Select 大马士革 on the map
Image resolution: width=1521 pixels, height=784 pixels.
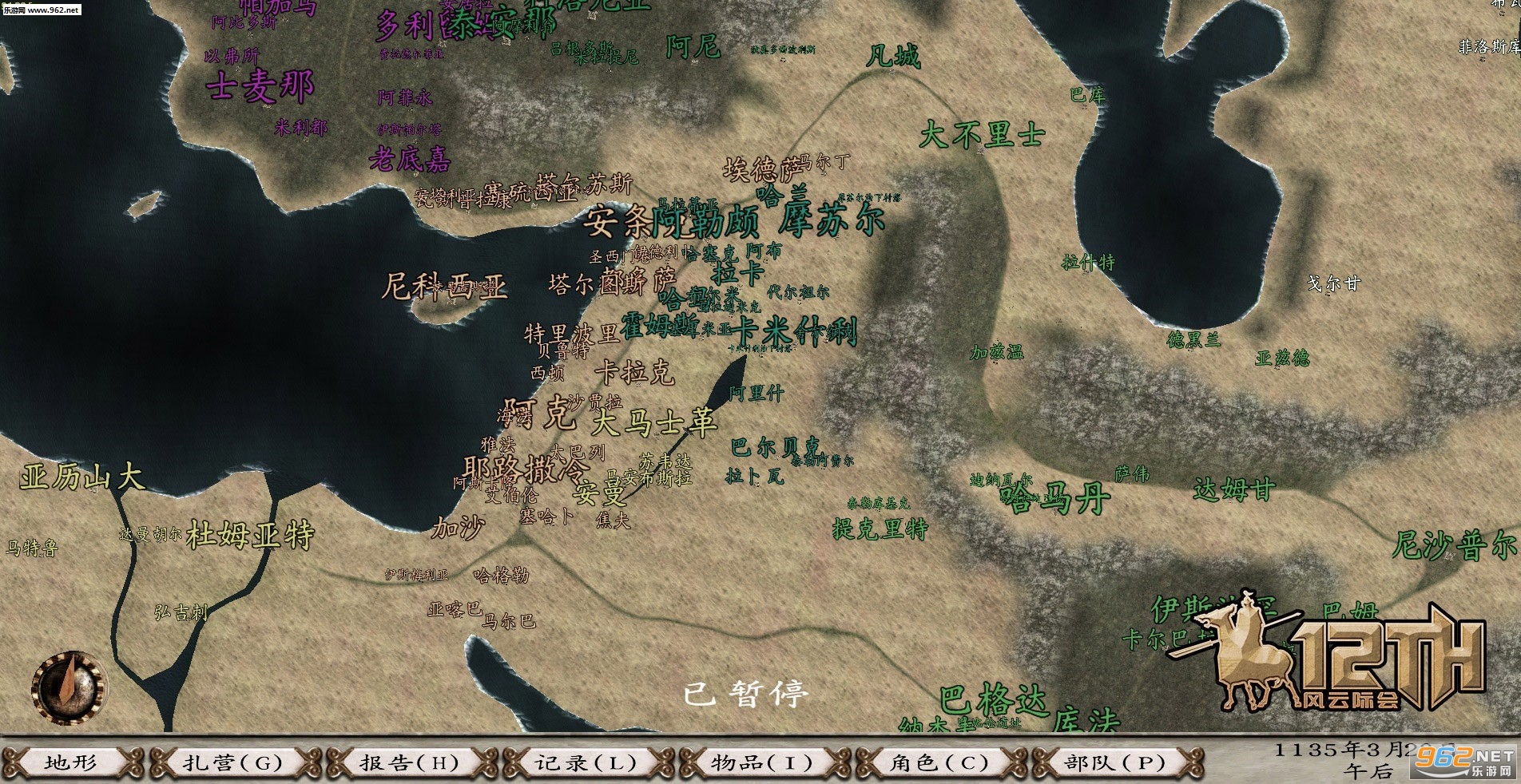pos(653,422)
